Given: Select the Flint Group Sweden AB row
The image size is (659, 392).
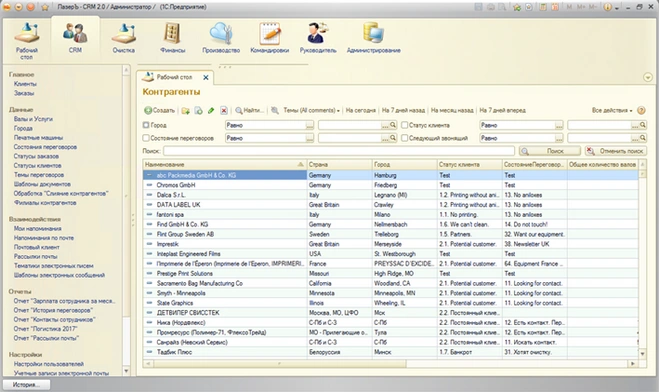Looking at the screenshot, I should click(x=390, y=234).
